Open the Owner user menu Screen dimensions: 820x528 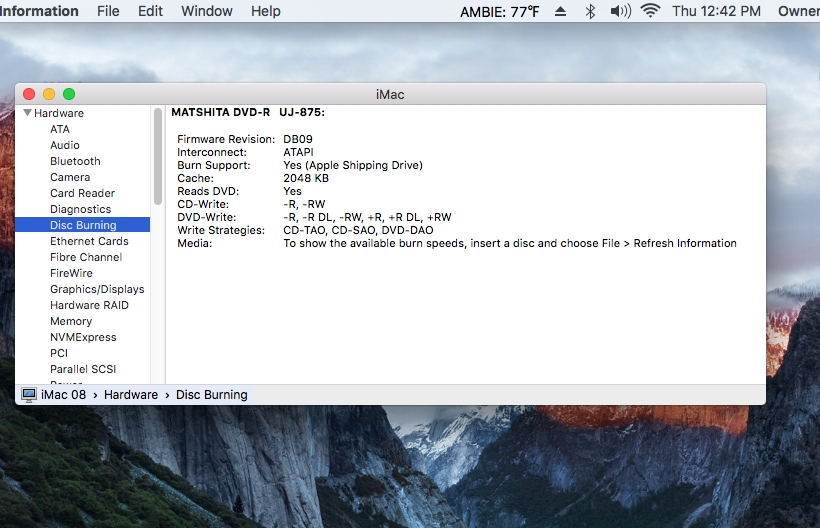[799, 11]
